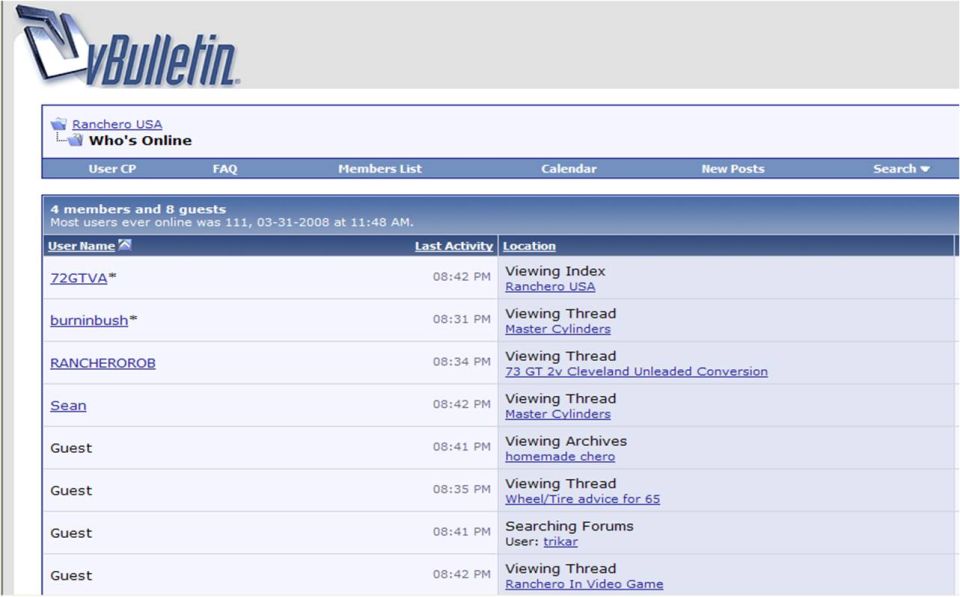The image size is (960, 597).
Task: Open the Members List page
Action: [x=380, y=169]
